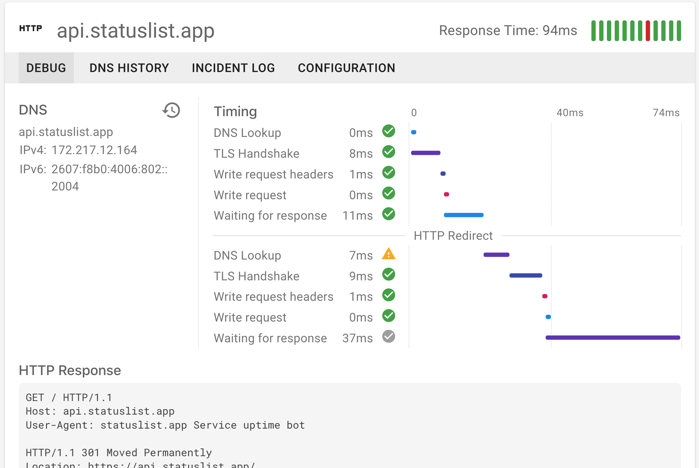Click the first DNS Lookup timeline dot
The image size is (699, 468).
click(x=414, y=132)
